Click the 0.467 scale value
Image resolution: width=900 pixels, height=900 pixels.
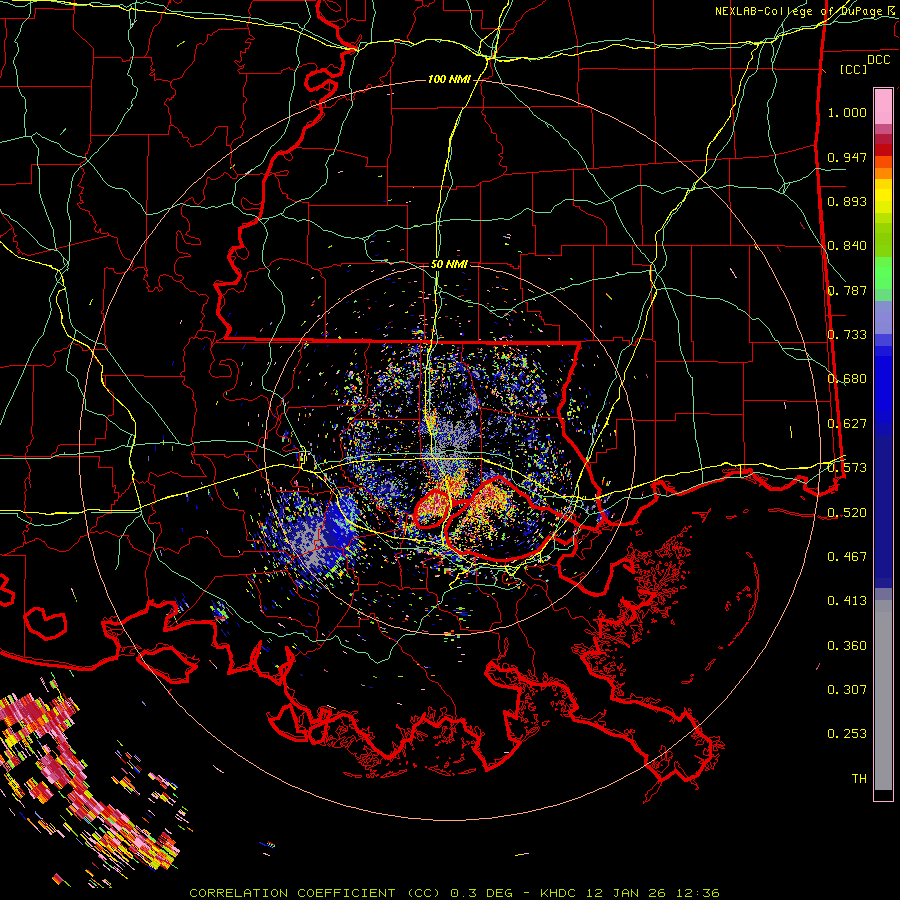tap(847, 557)
